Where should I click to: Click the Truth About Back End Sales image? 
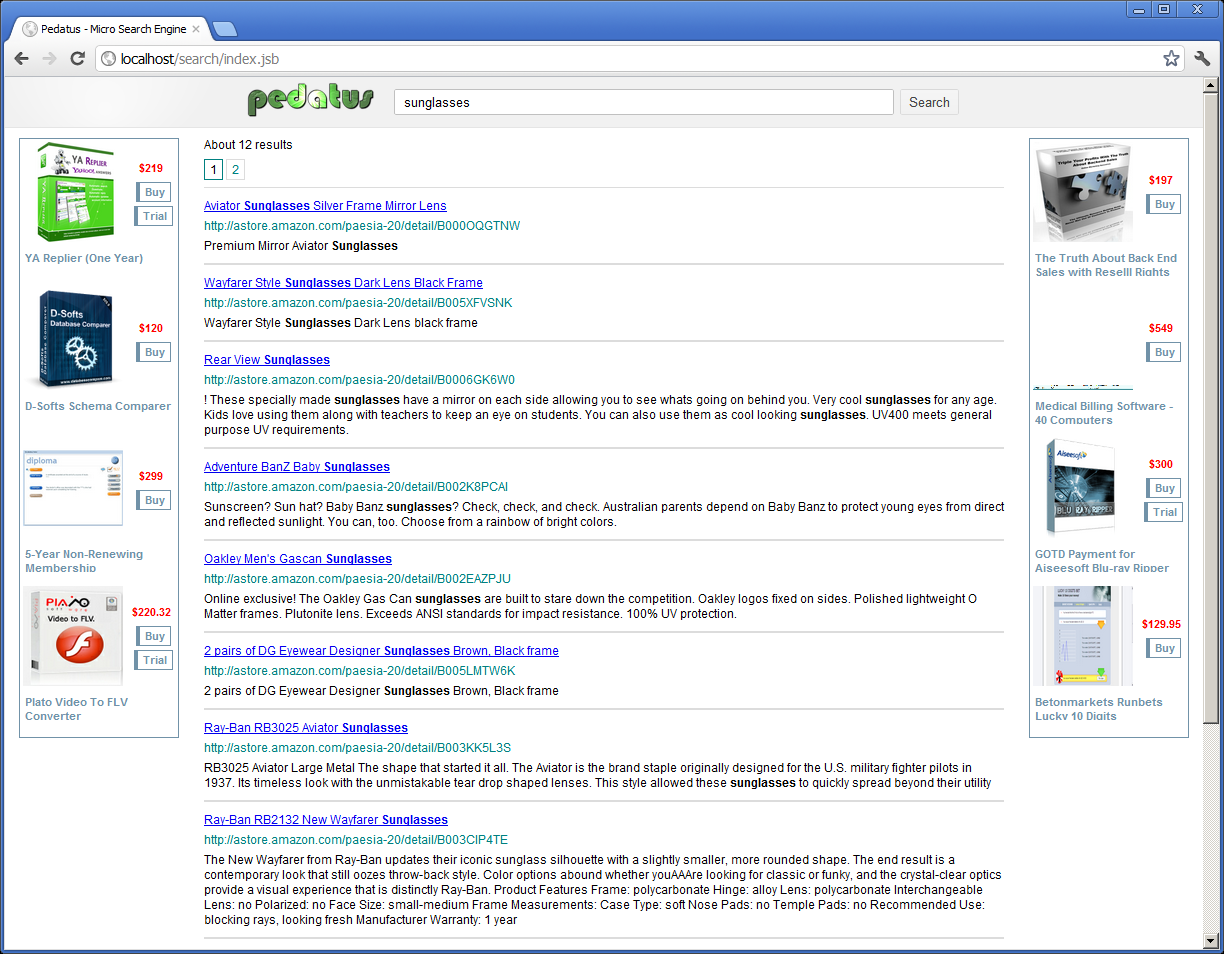pos(1082,192)
